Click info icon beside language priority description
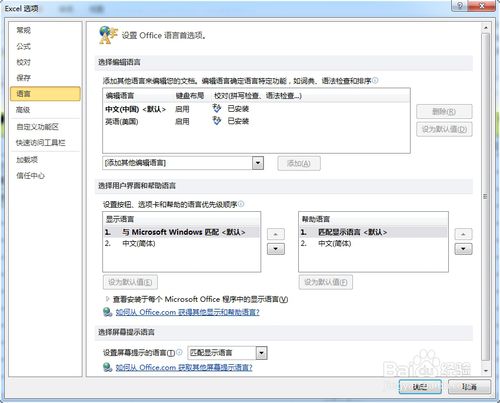Image resolution: width=500 pixels, height=403 pixels. tap(241, 204)
